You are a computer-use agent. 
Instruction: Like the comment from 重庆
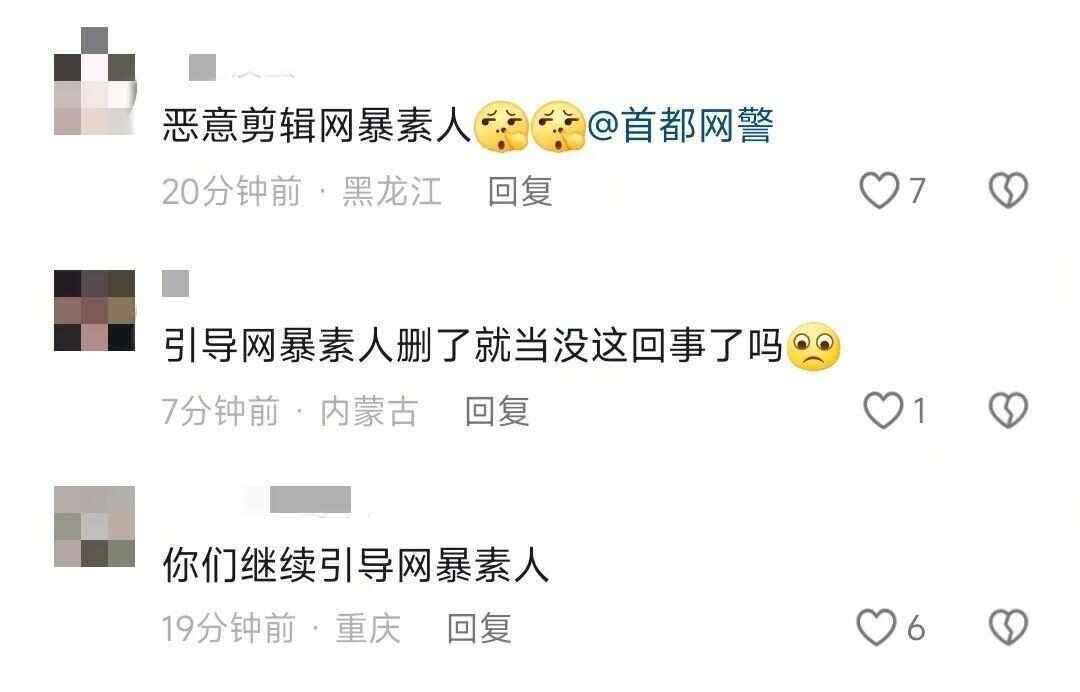876,627
